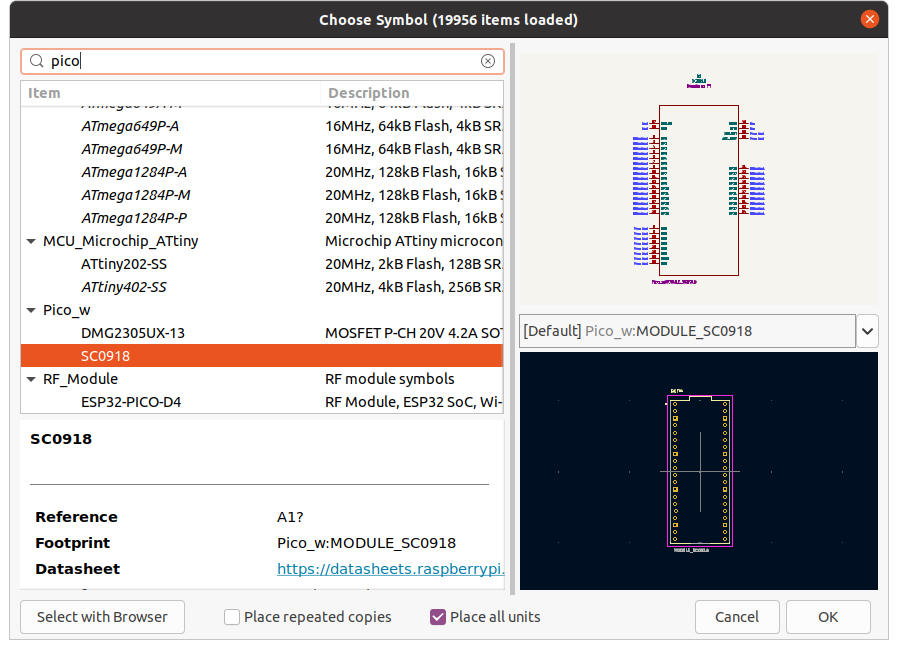Collapse the RF_Module library

coord(31,379)
